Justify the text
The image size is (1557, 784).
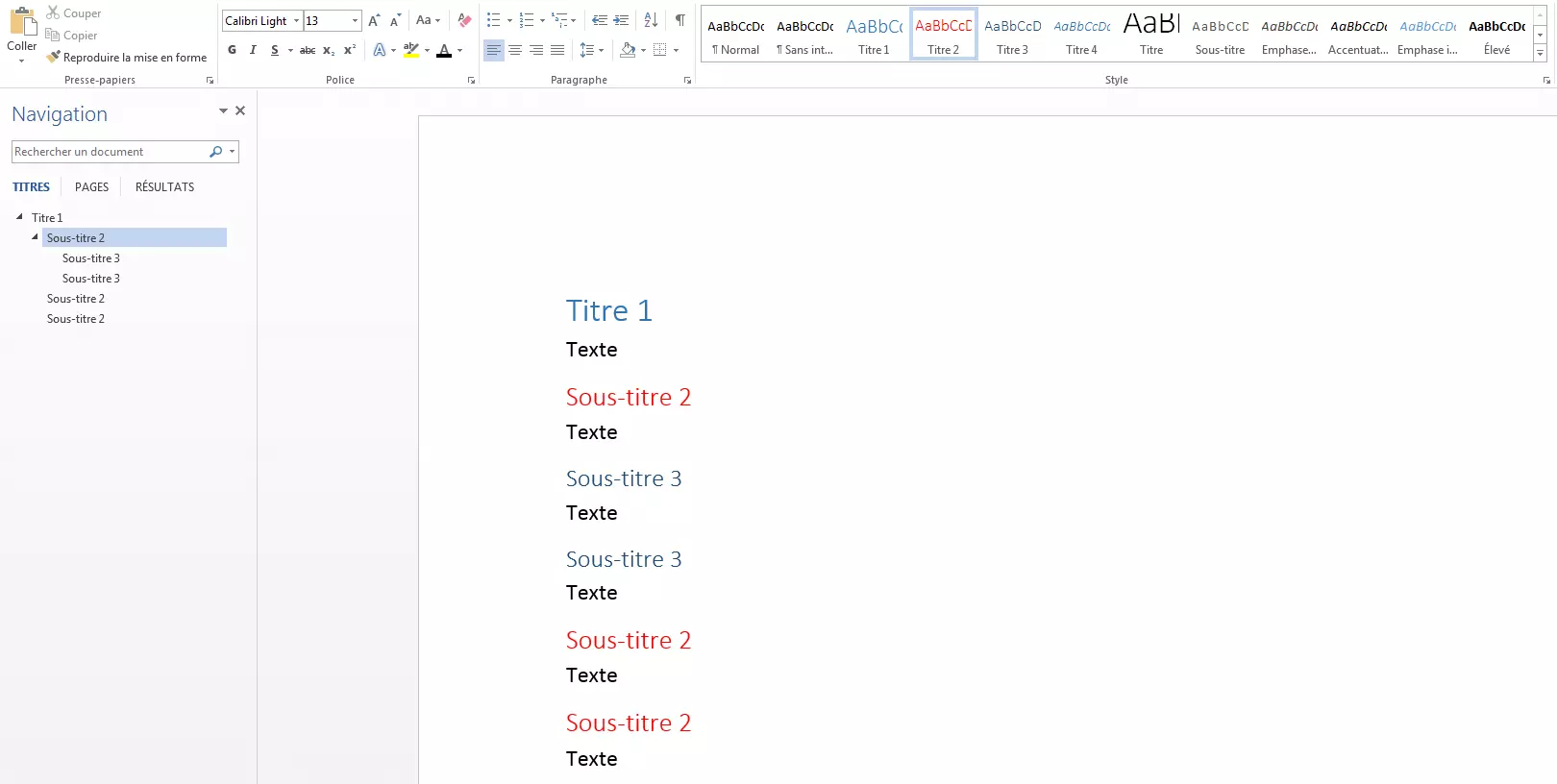tap(557, 50)
